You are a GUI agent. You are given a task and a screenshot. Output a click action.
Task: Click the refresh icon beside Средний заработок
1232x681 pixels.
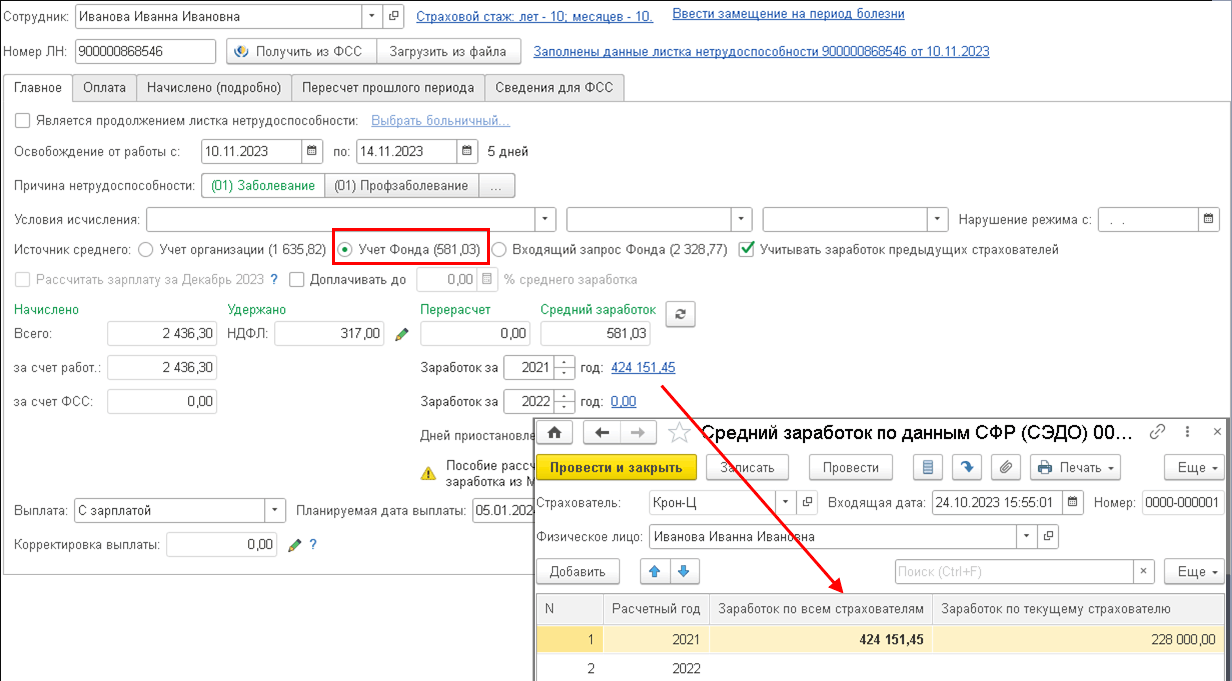click(680, 314)
